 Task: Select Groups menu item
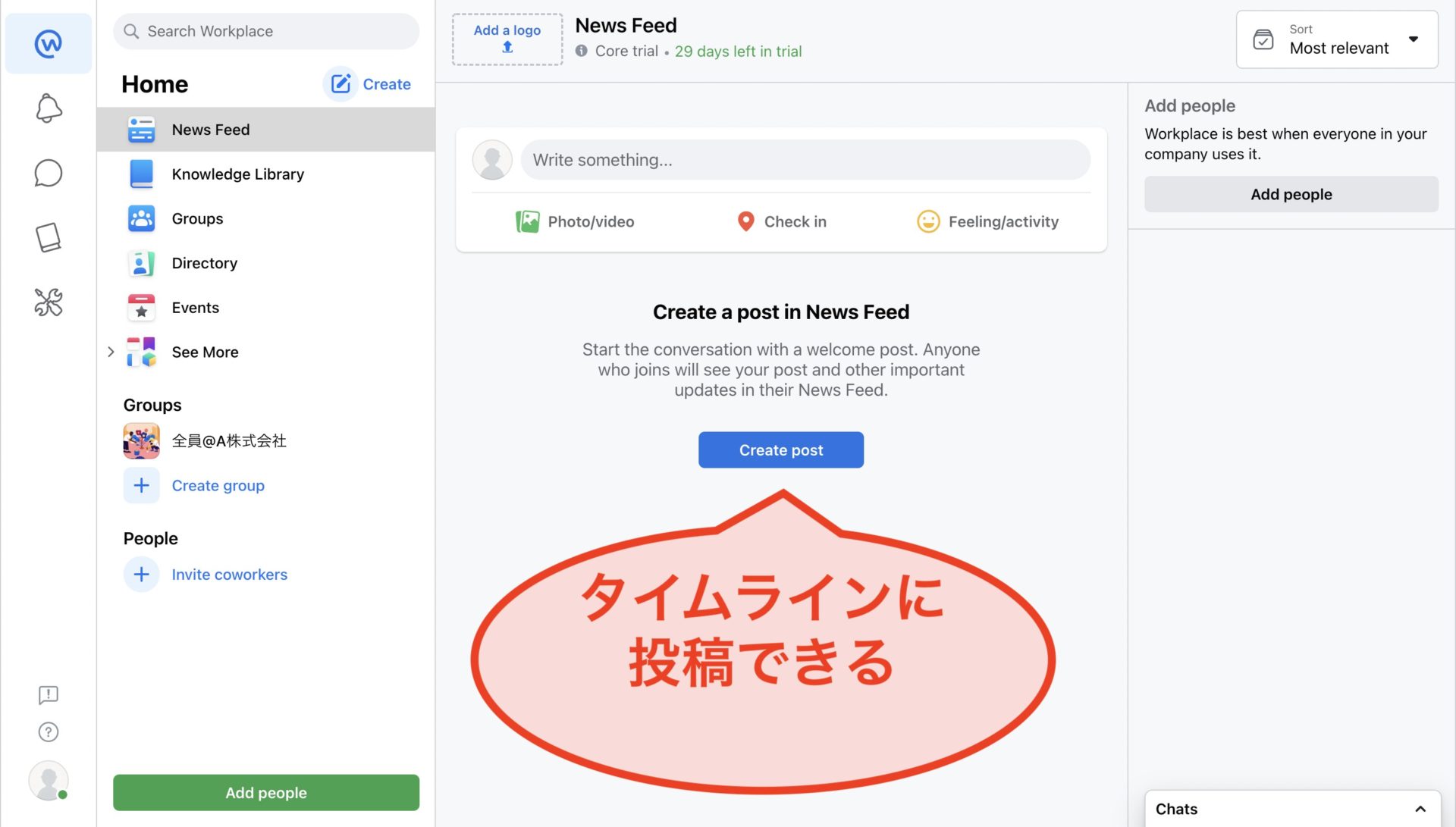(x=265, y=218)
